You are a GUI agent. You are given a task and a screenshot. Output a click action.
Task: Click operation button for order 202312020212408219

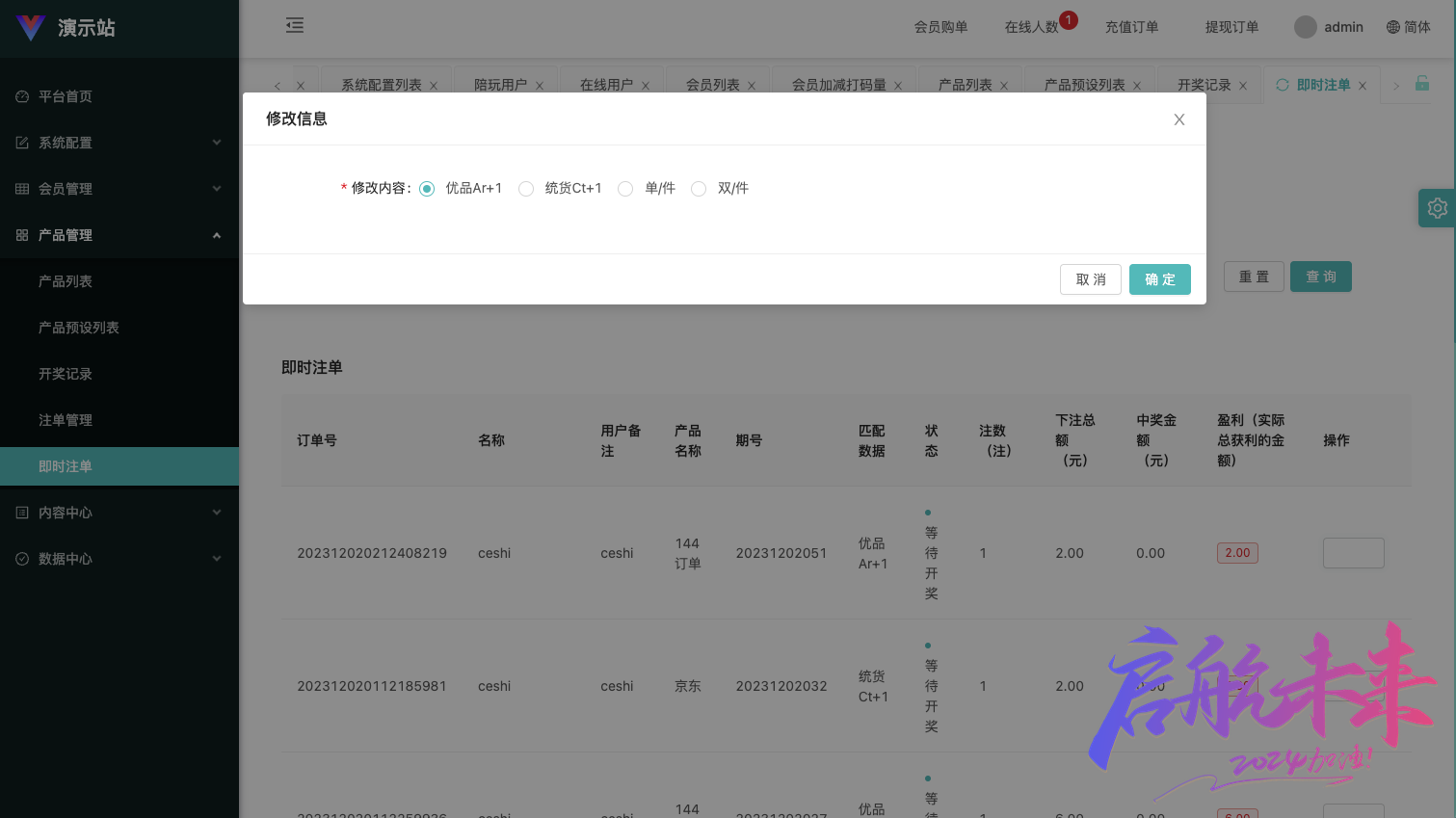1354,553
